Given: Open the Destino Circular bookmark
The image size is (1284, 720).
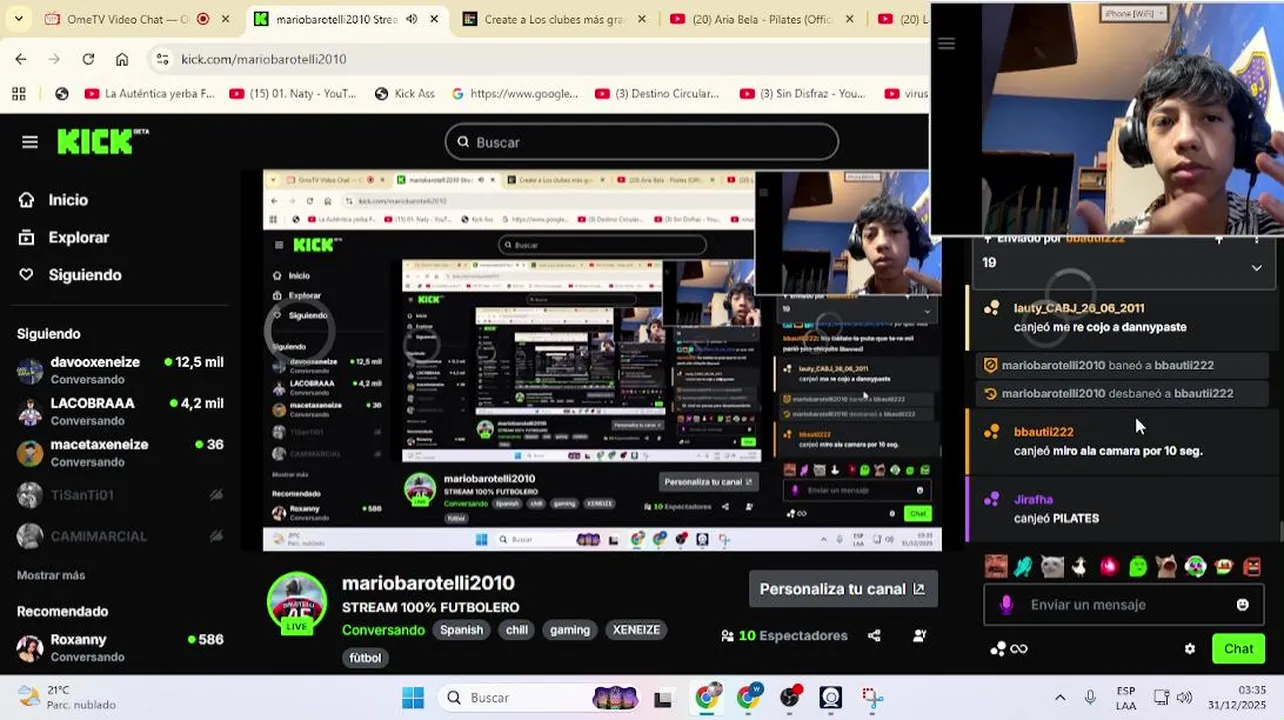Looking at the screenshot, I should click(657, 94).
